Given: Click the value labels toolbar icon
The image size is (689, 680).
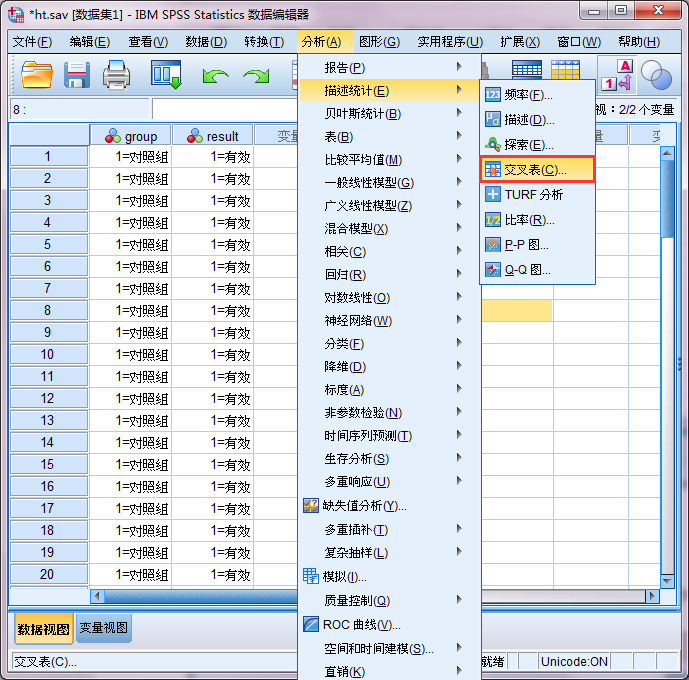Looking at the screenshot, I should tap(617, 75).
